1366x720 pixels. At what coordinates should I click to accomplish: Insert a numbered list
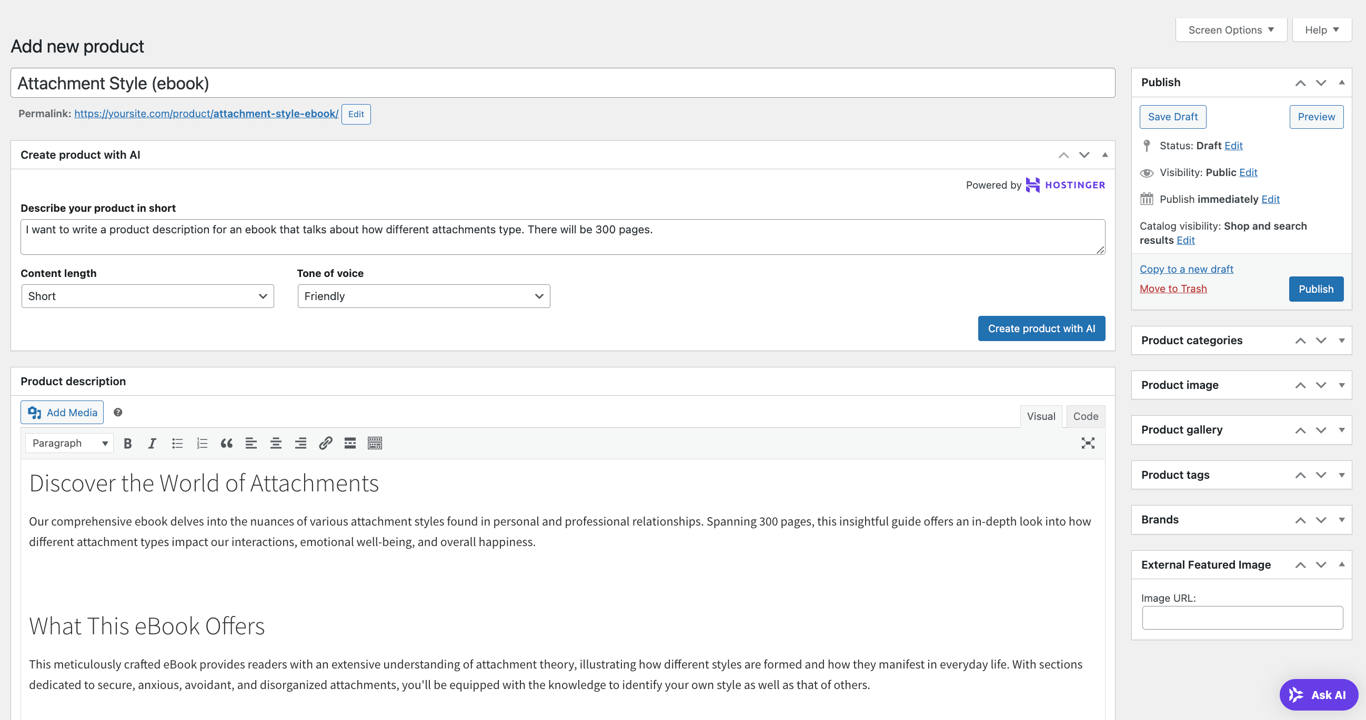click(x=202, y=443)
